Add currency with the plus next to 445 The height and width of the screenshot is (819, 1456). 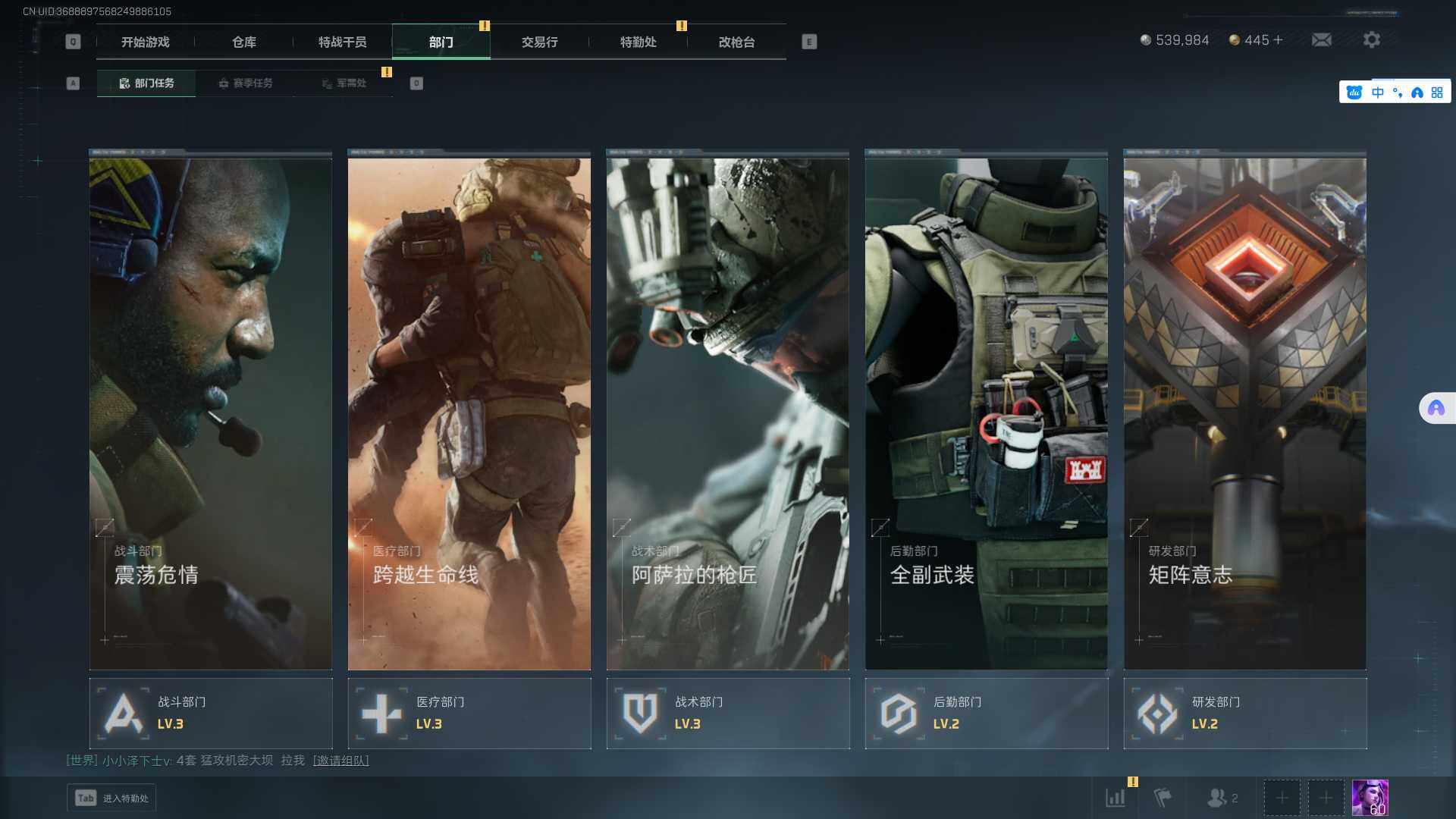click(1278, 40)
